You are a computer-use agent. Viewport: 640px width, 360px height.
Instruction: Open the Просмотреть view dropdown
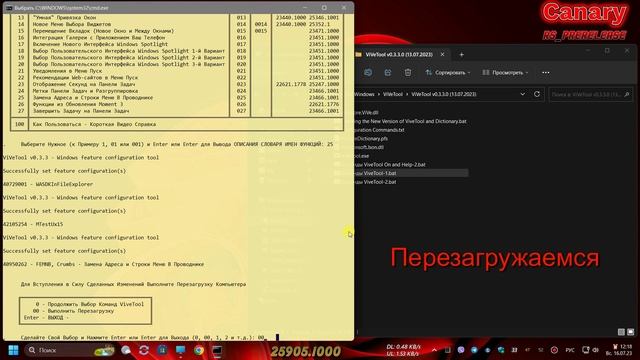click(x=505, y=73)
